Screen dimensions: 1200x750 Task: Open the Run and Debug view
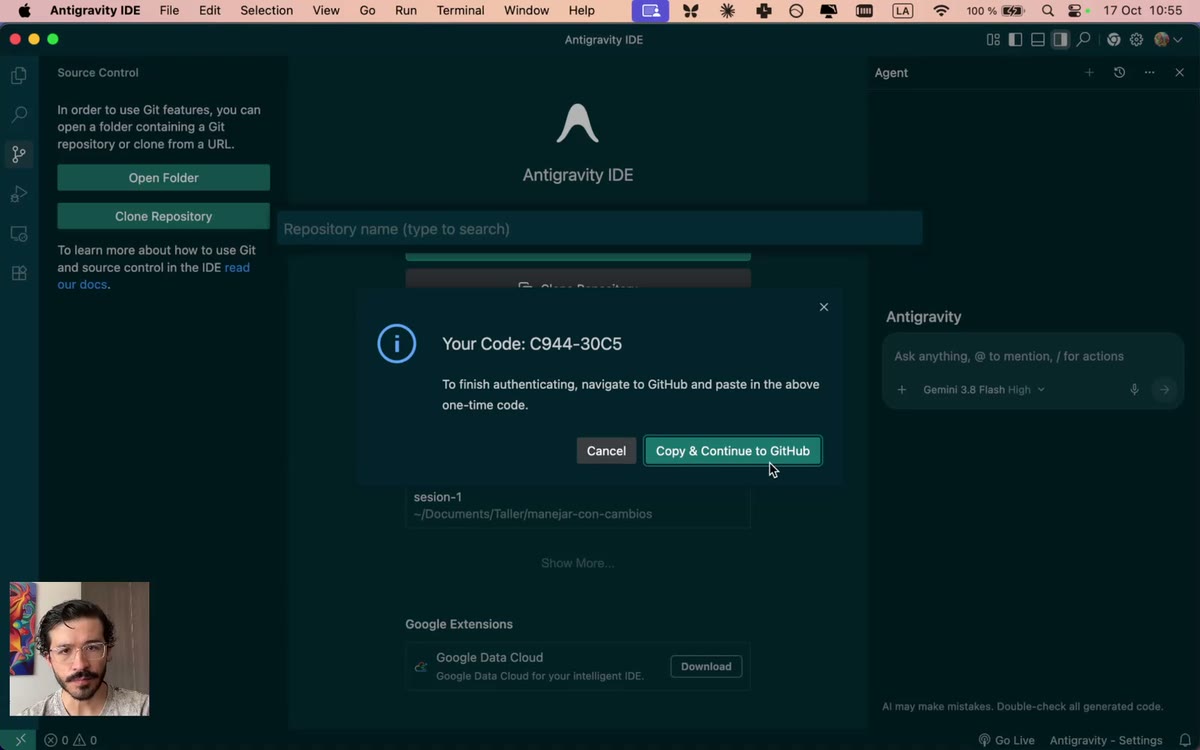pyautogui.click(x=18, y=194)
